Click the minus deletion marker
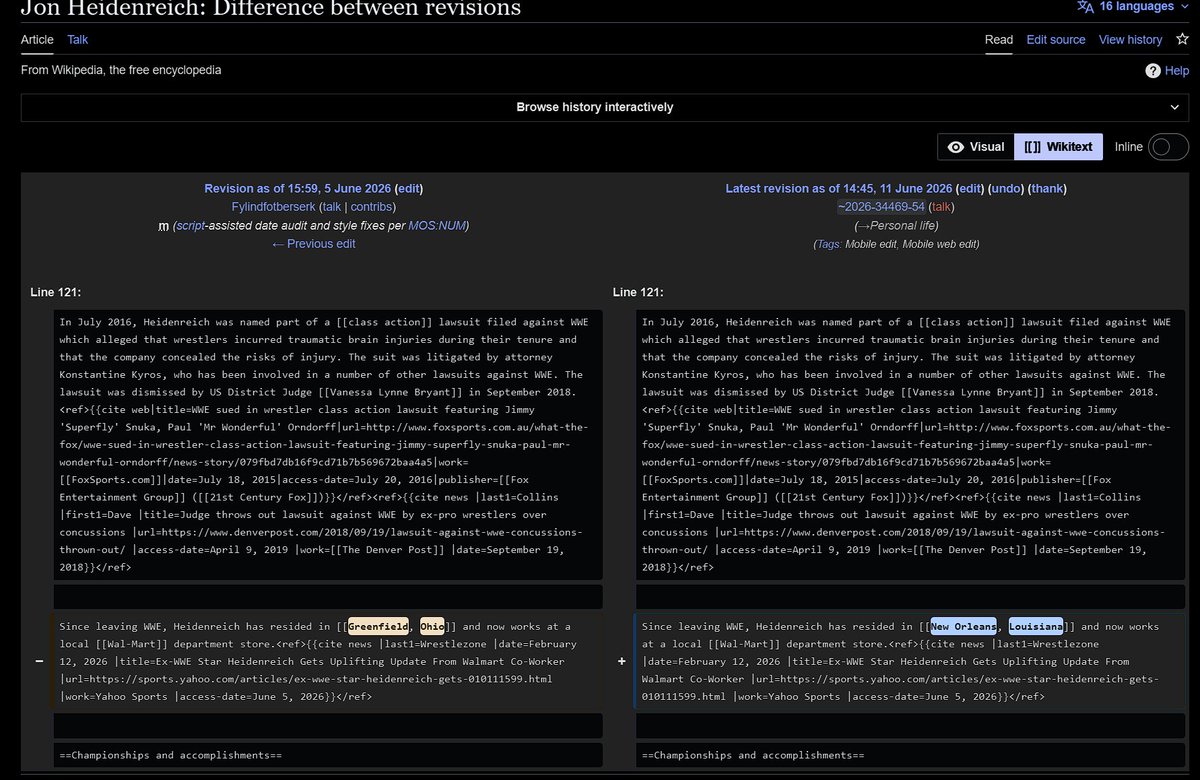Viewport: 1200px width, 780px height. click(38, 662)
